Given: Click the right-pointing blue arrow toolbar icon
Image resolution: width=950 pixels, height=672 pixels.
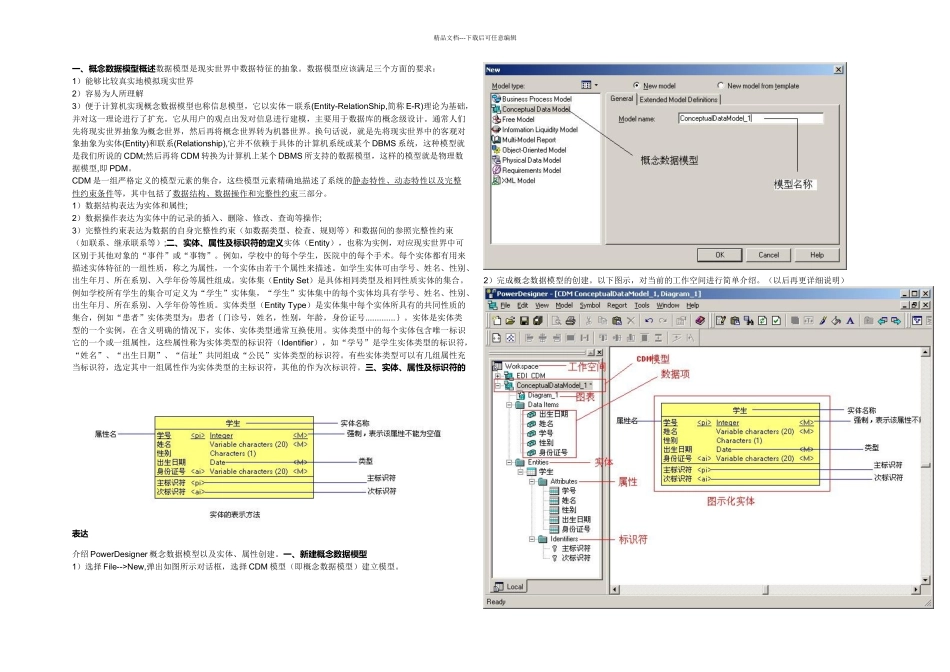Looking at the screenshot, I should [895, 321].
